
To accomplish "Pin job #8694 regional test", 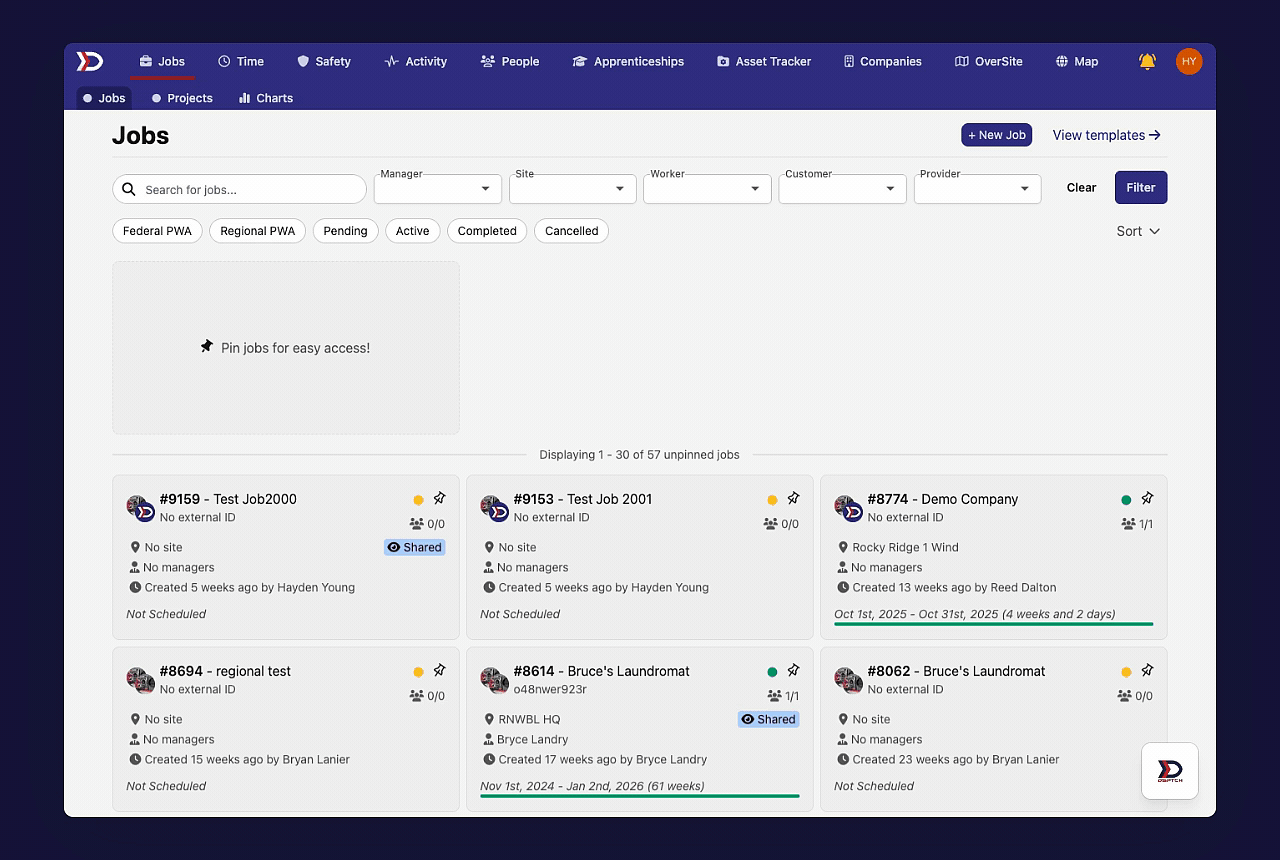I will click(x=439, y=670).
